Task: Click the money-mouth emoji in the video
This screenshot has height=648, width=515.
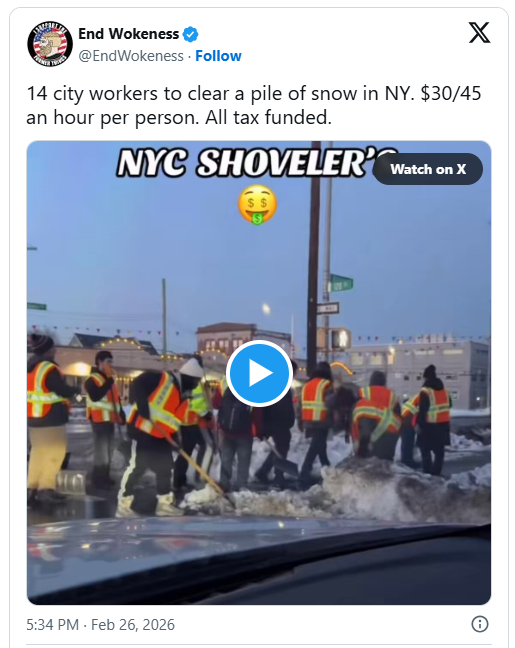Action: (x=257, y=205)
